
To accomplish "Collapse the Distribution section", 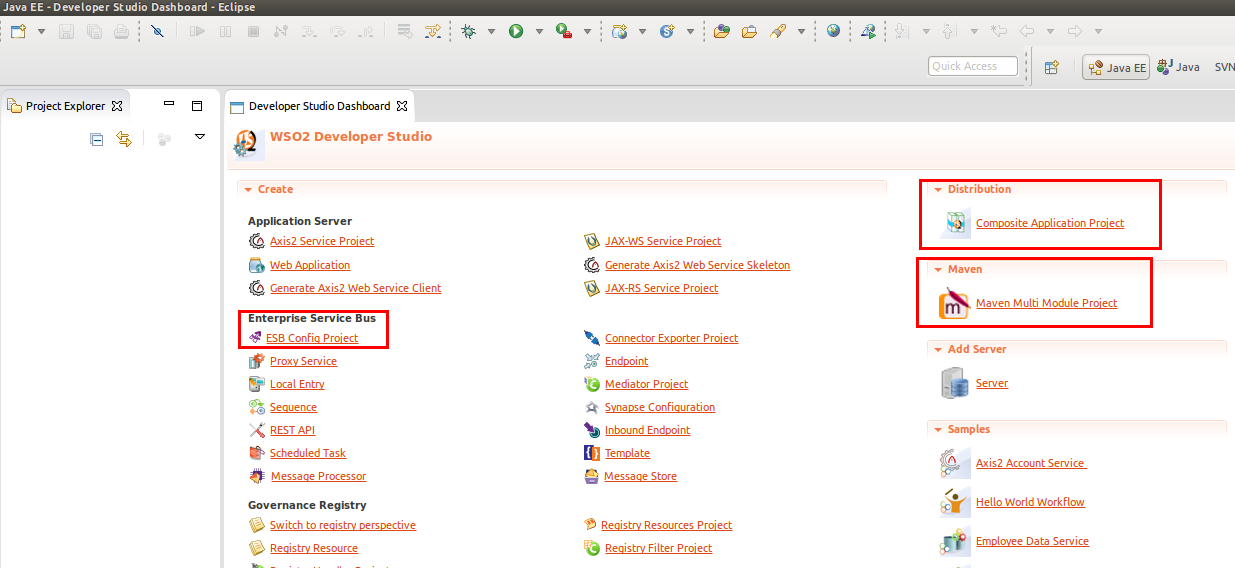I will point(938,189).
